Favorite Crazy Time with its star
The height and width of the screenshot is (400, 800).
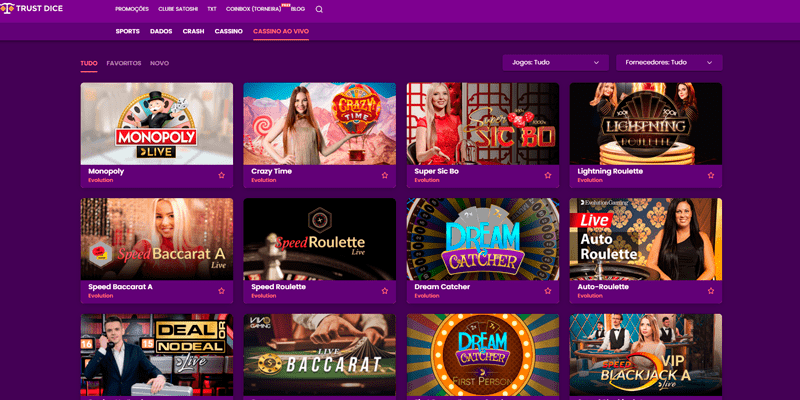(385, 175)
